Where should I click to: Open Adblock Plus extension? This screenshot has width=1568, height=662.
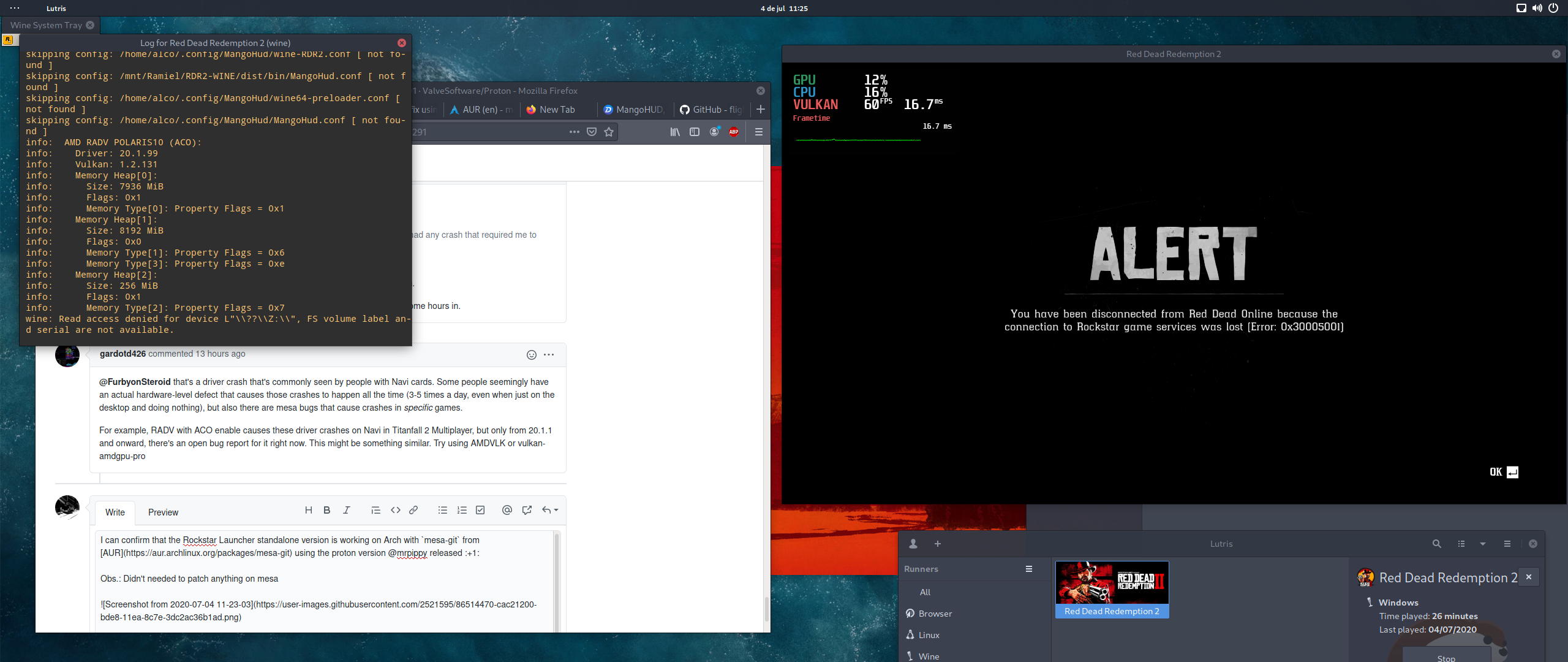pos(734,132)
